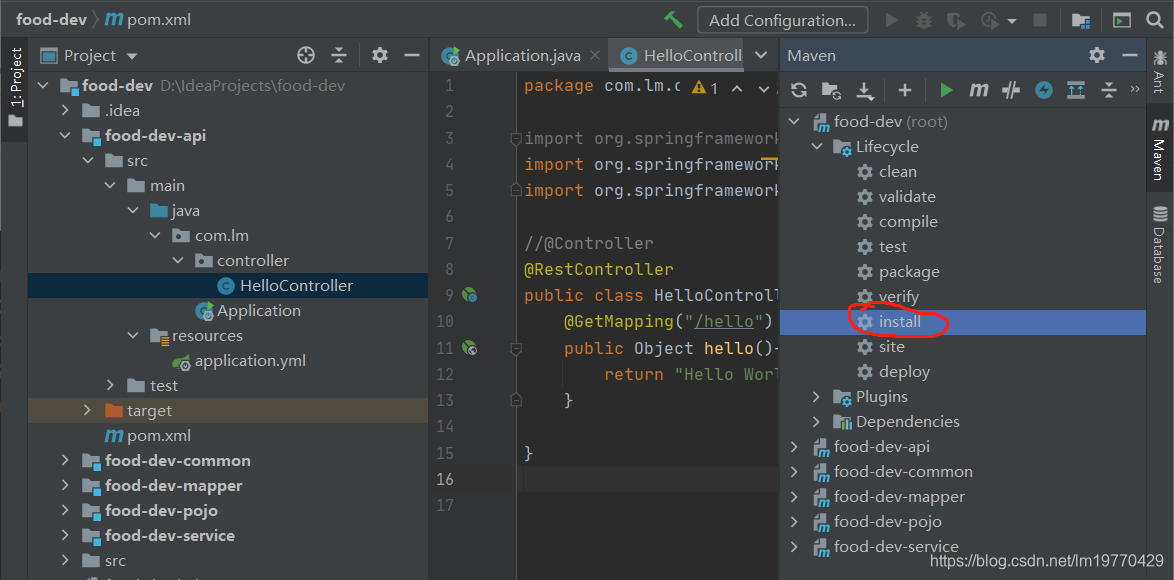
Task: Click Add Configuration button
Action: (782, 20)
